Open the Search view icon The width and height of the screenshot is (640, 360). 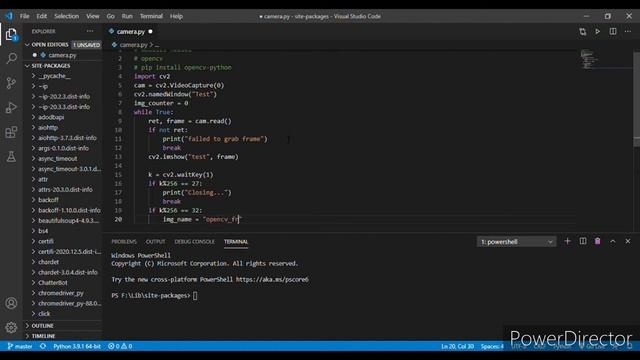point(11,58)
